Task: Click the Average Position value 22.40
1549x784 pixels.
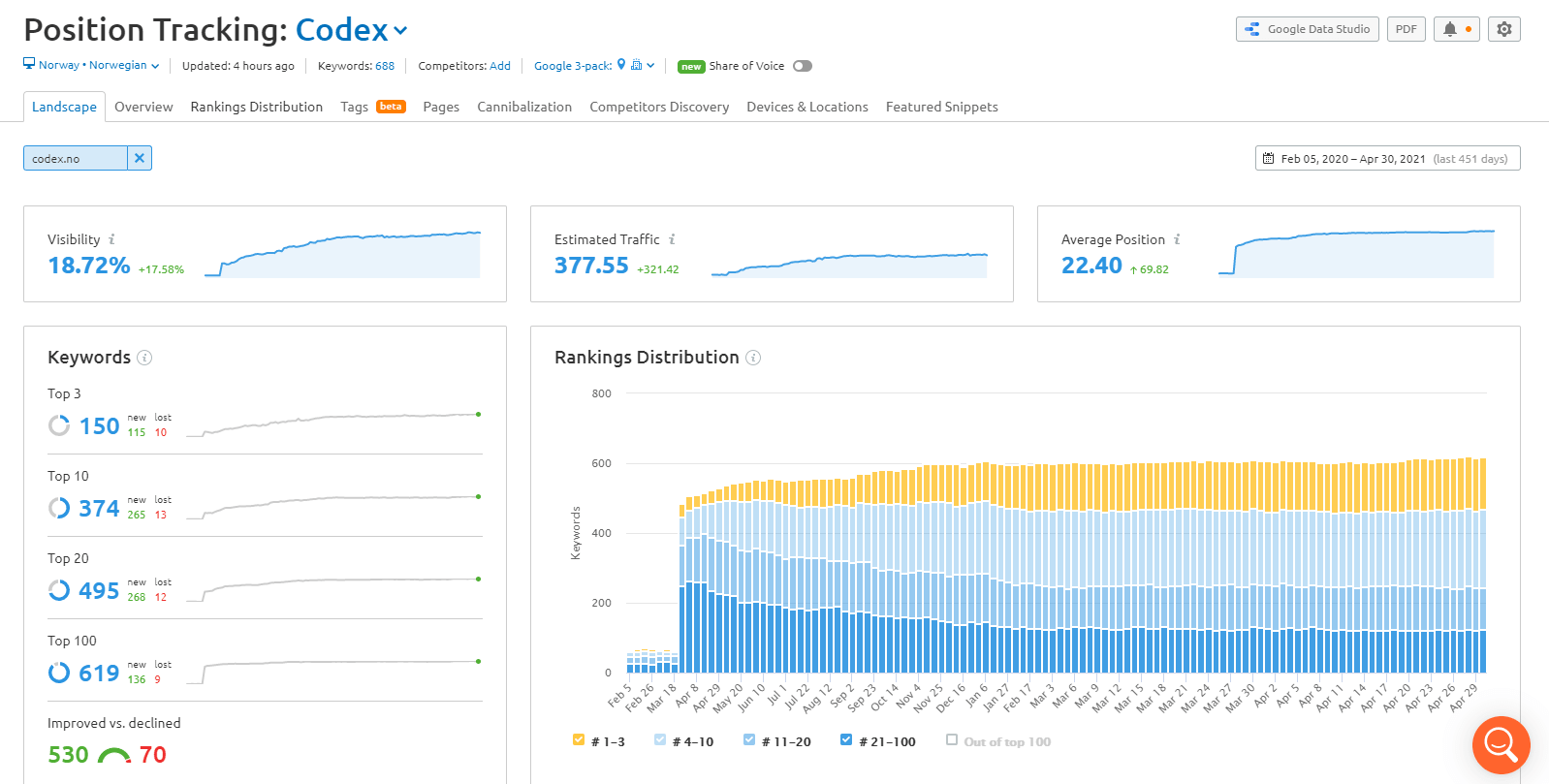Action: (1091, 266)
